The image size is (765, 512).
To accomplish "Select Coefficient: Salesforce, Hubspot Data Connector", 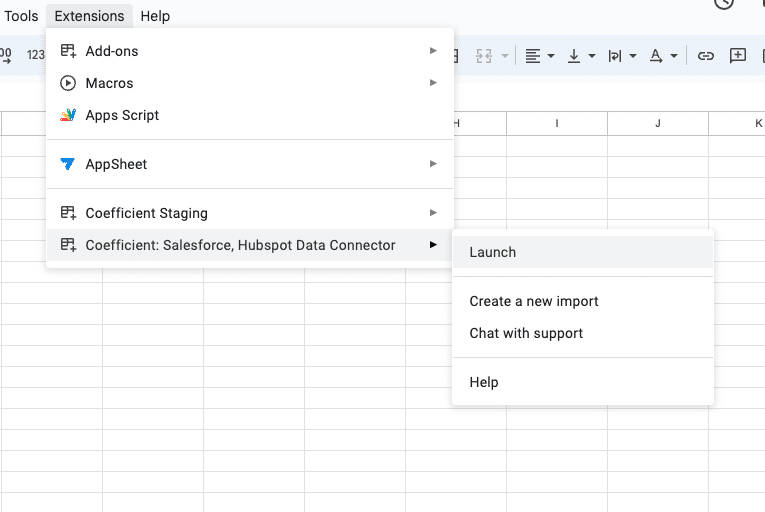I will 250,245.
